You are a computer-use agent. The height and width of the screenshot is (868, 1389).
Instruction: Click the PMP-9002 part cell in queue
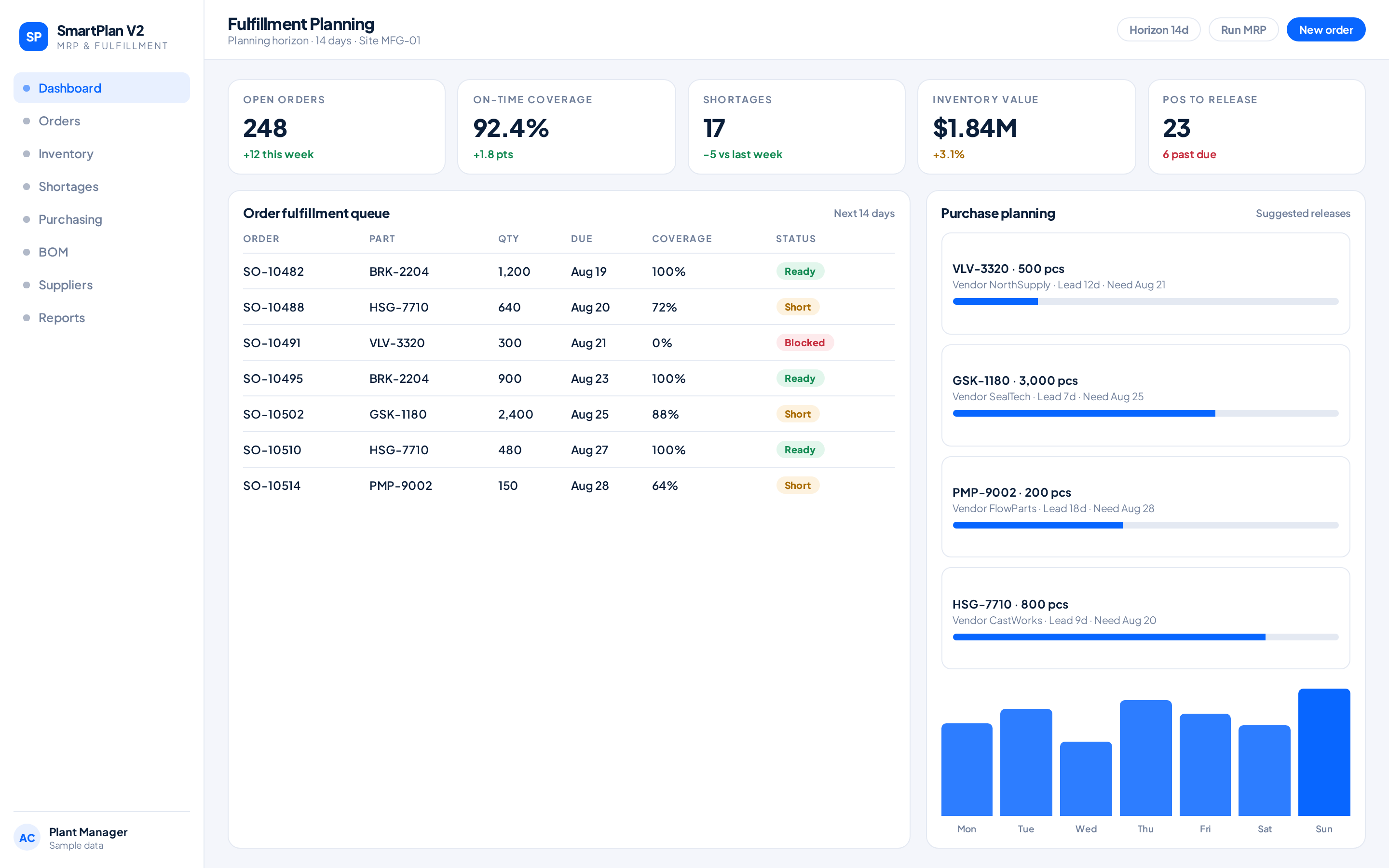(x=400, y=485)
